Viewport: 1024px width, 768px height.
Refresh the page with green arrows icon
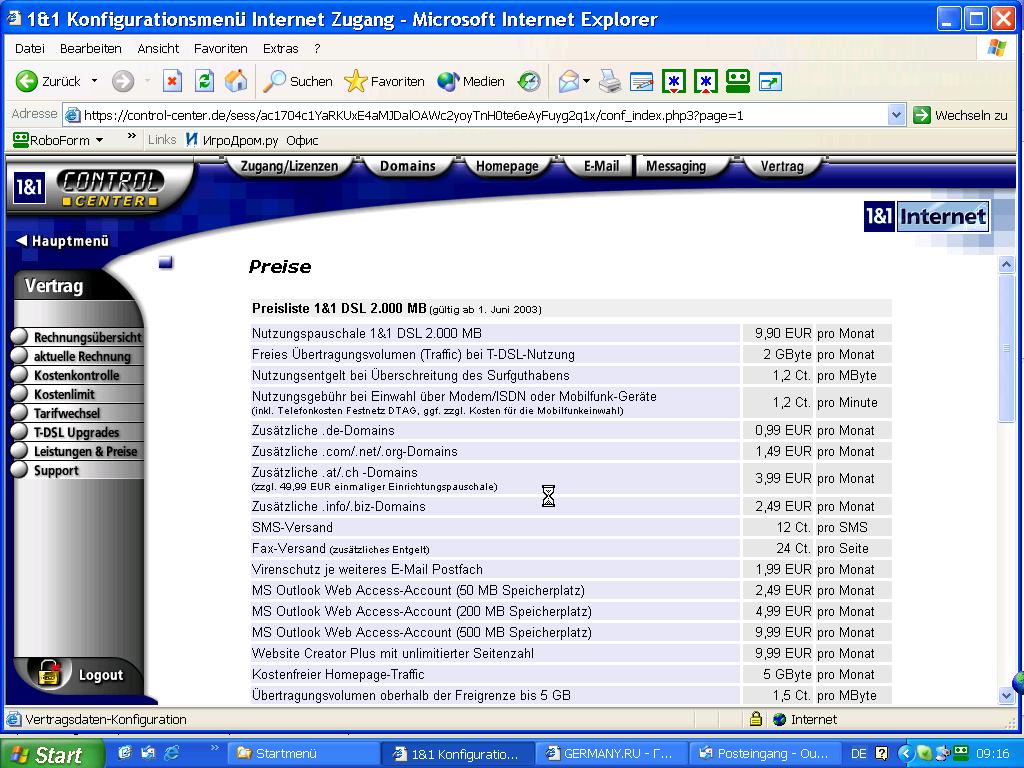204,82
